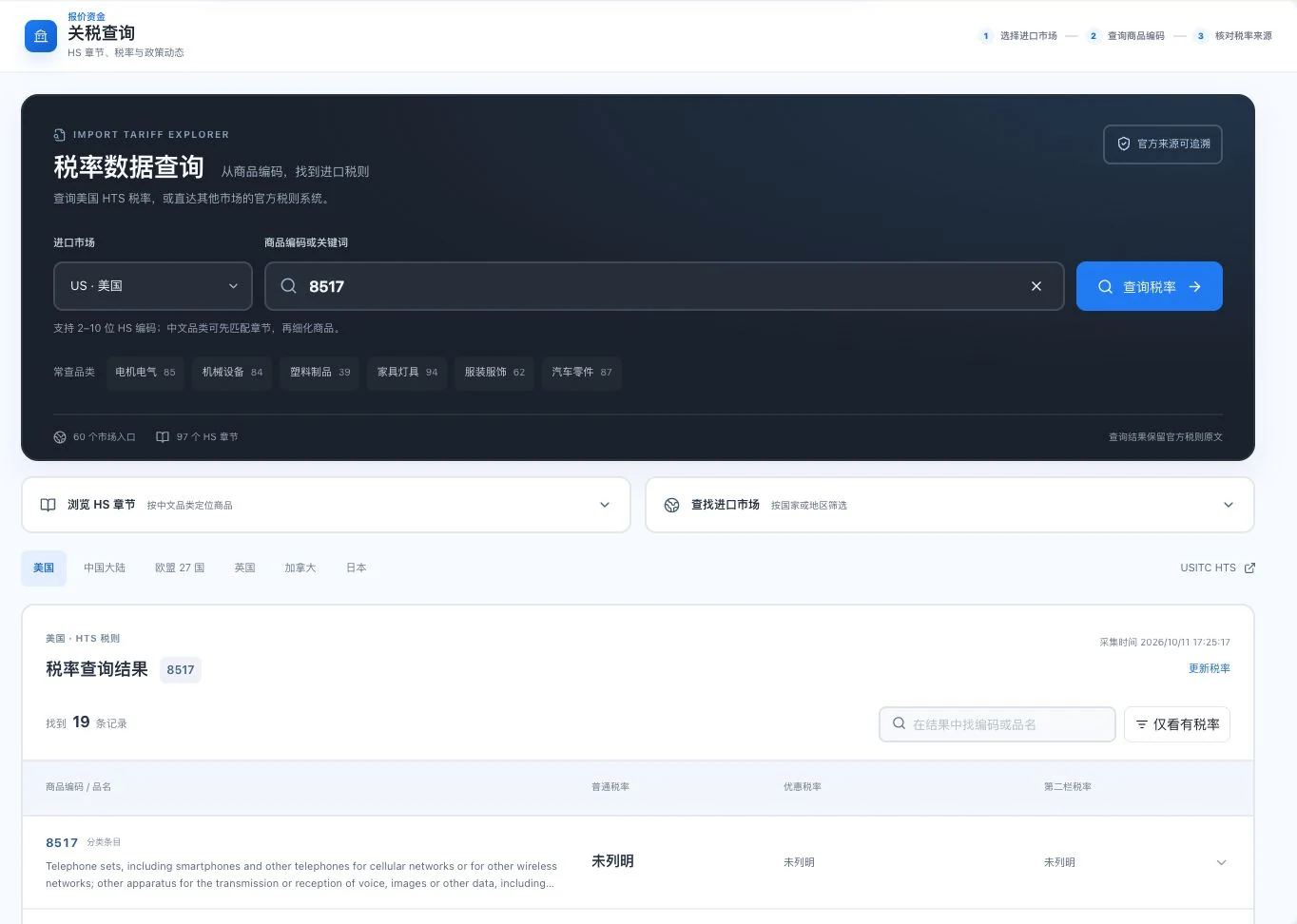
Task: Switch to the 加拿大 tab
Action: coord(300,568)
